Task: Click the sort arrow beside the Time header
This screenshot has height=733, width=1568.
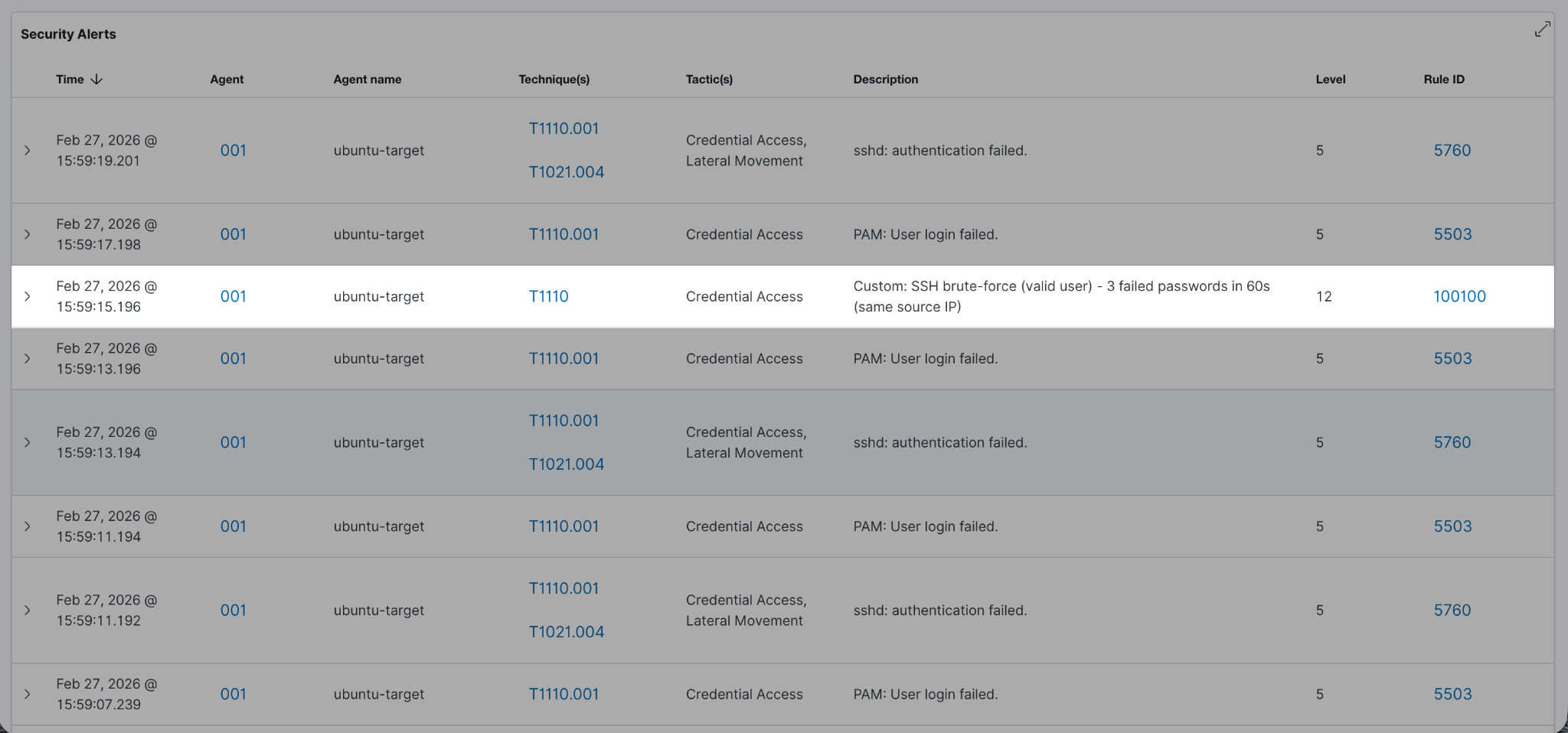Action: pos(96,80)
